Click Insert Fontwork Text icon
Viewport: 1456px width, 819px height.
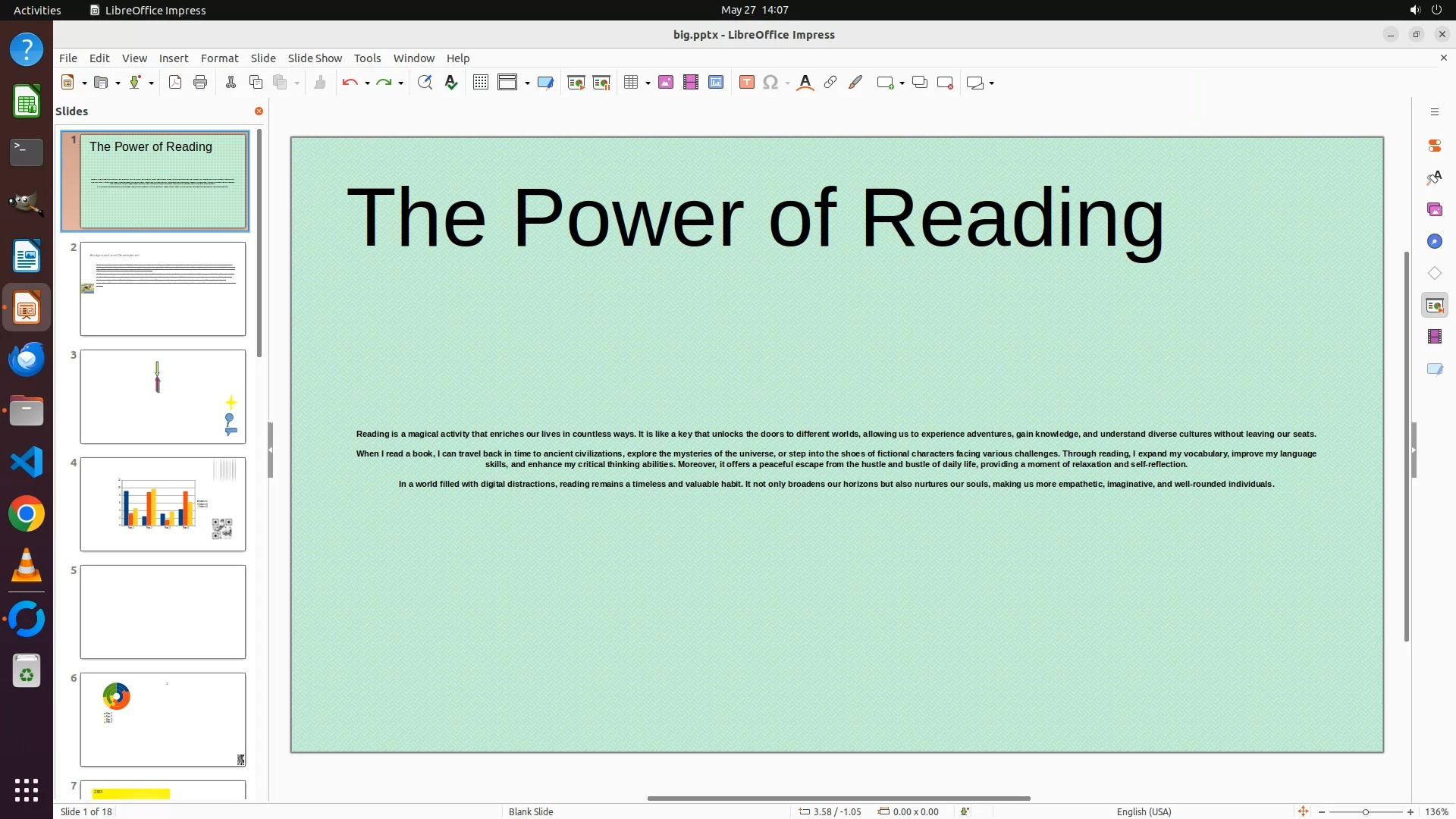[805, 83]
